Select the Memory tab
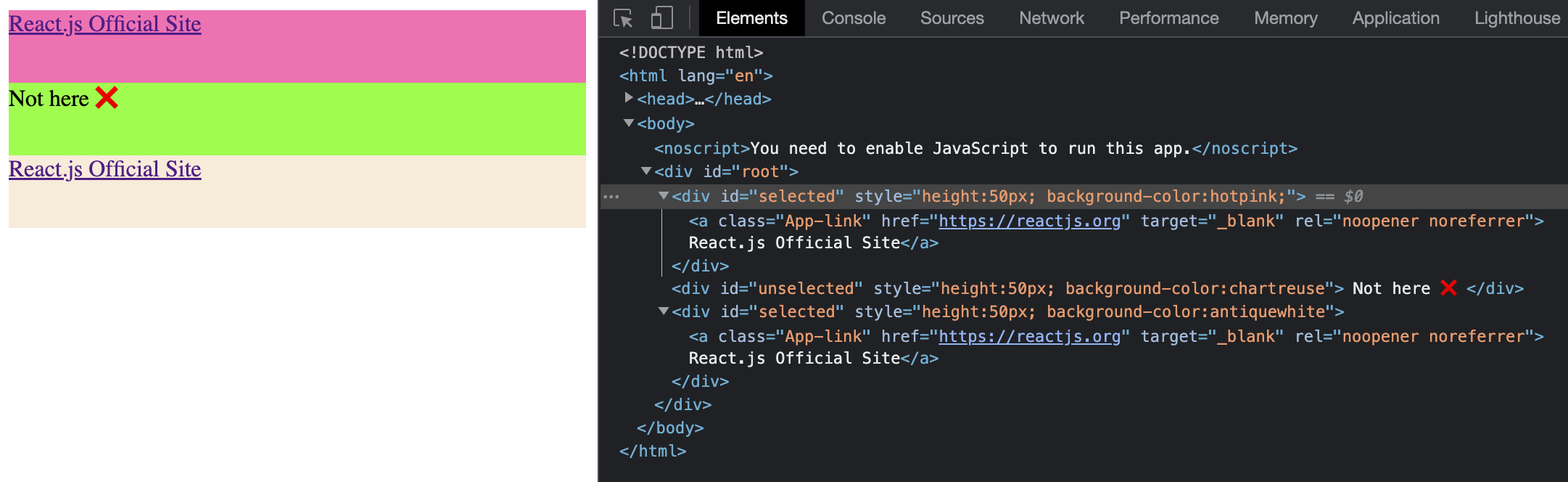The image size is (1568, 482). [x=1286, y=18]
